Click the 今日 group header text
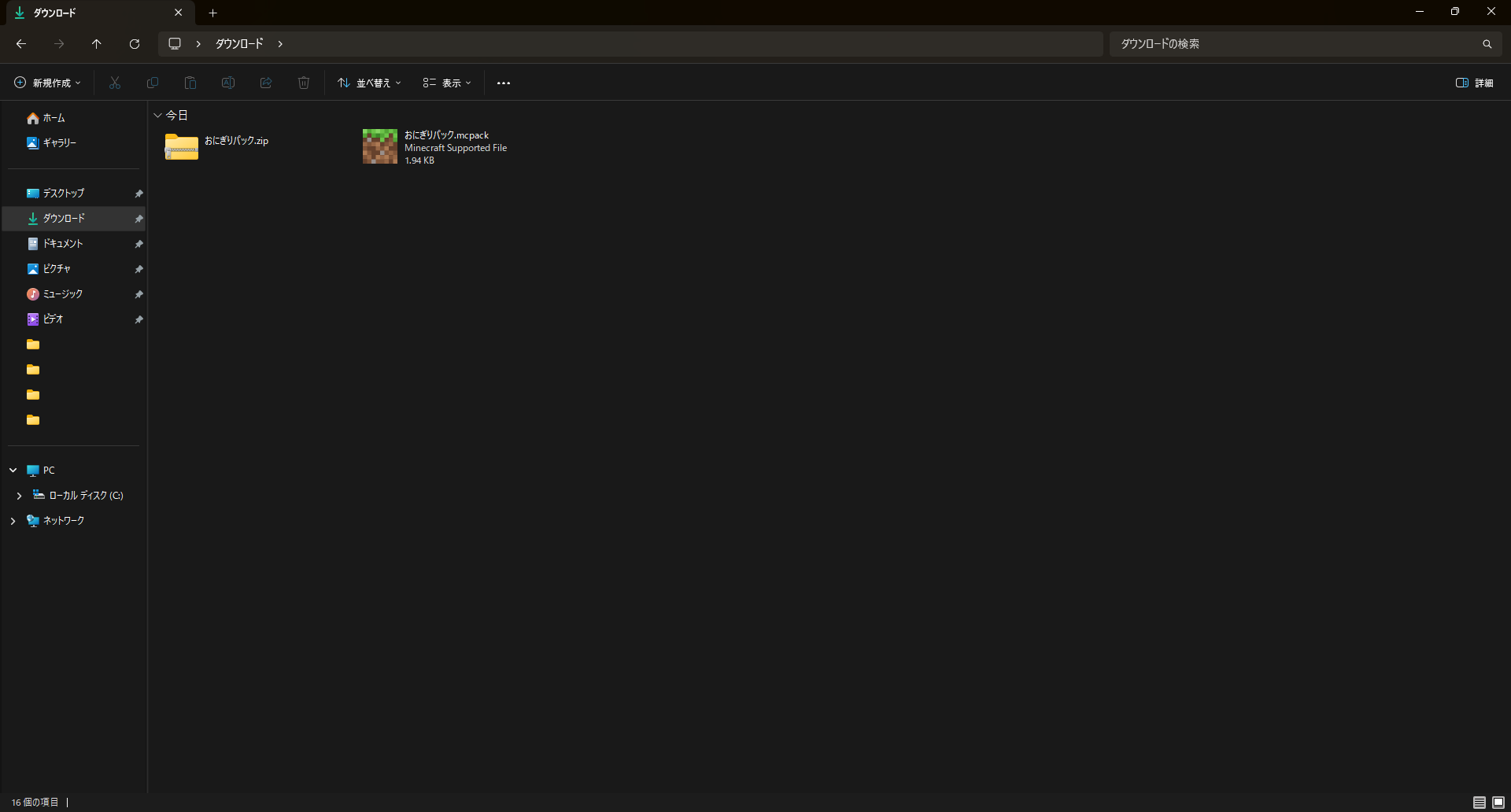Viewport: 1511px width, 812px height. [x=176, y=116]
